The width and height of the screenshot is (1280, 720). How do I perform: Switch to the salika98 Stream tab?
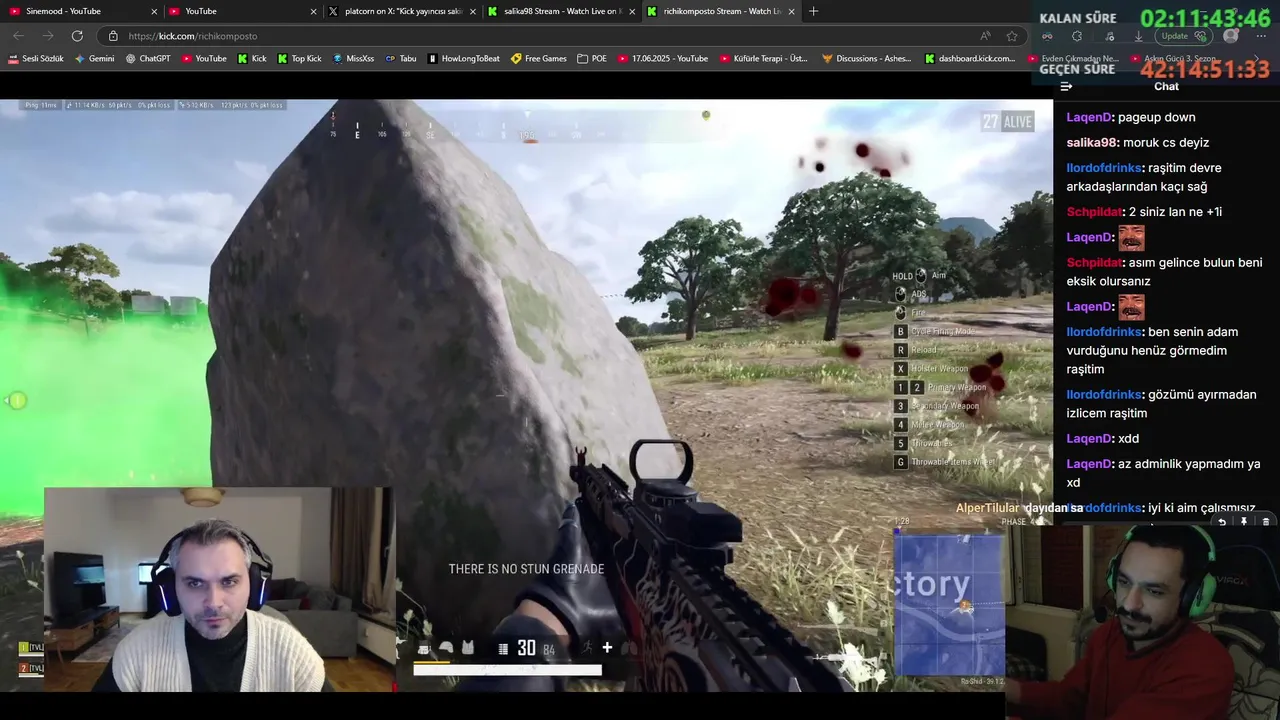tap(560, 11)
